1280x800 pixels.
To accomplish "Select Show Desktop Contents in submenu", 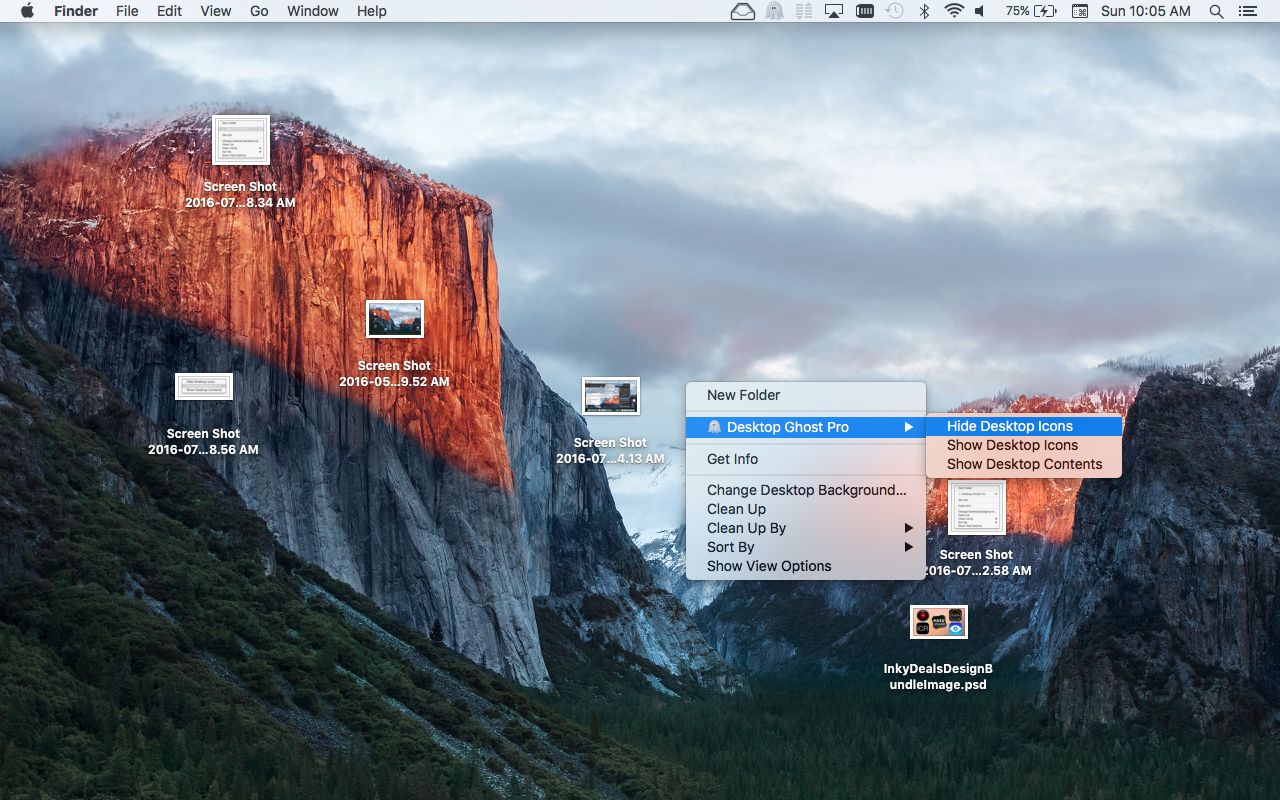I will click(x=1023, y=464).
